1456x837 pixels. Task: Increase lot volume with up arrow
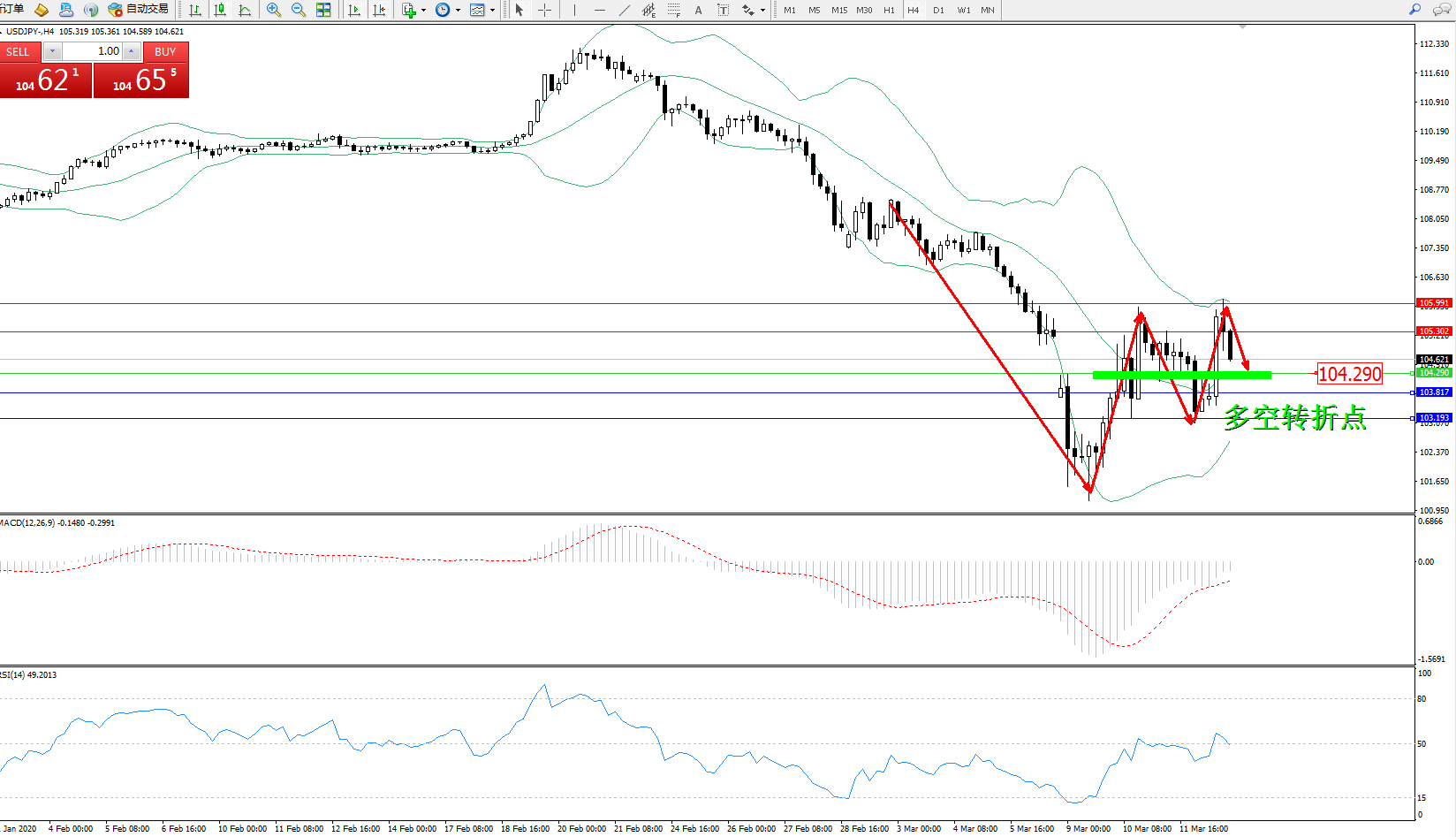click(131, 51)
